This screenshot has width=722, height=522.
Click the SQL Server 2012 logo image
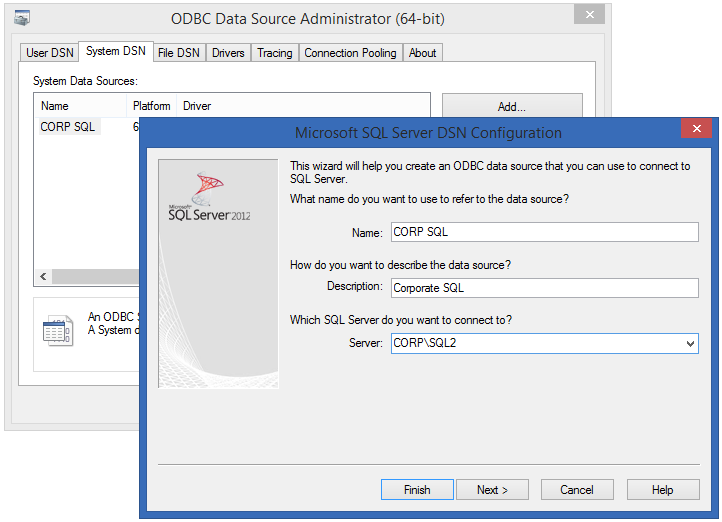pyautogui.click(x=210, y=197)
